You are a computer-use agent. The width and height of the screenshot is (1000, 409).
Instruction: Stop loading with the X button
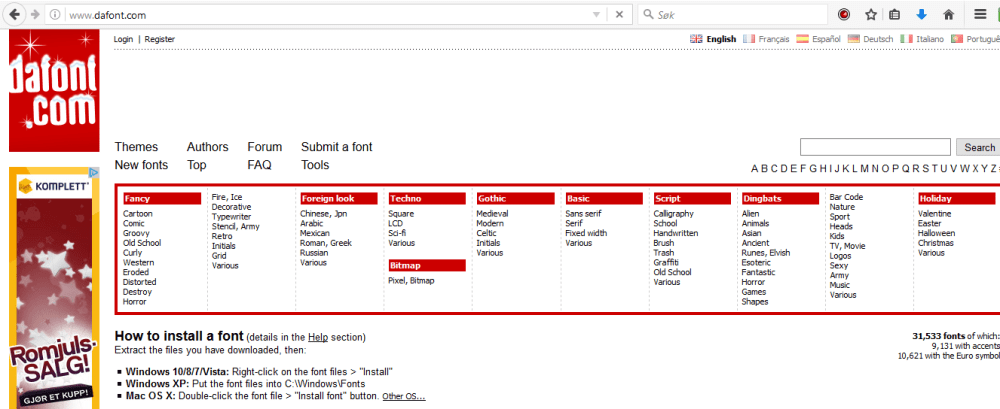(x=619, y=14)
